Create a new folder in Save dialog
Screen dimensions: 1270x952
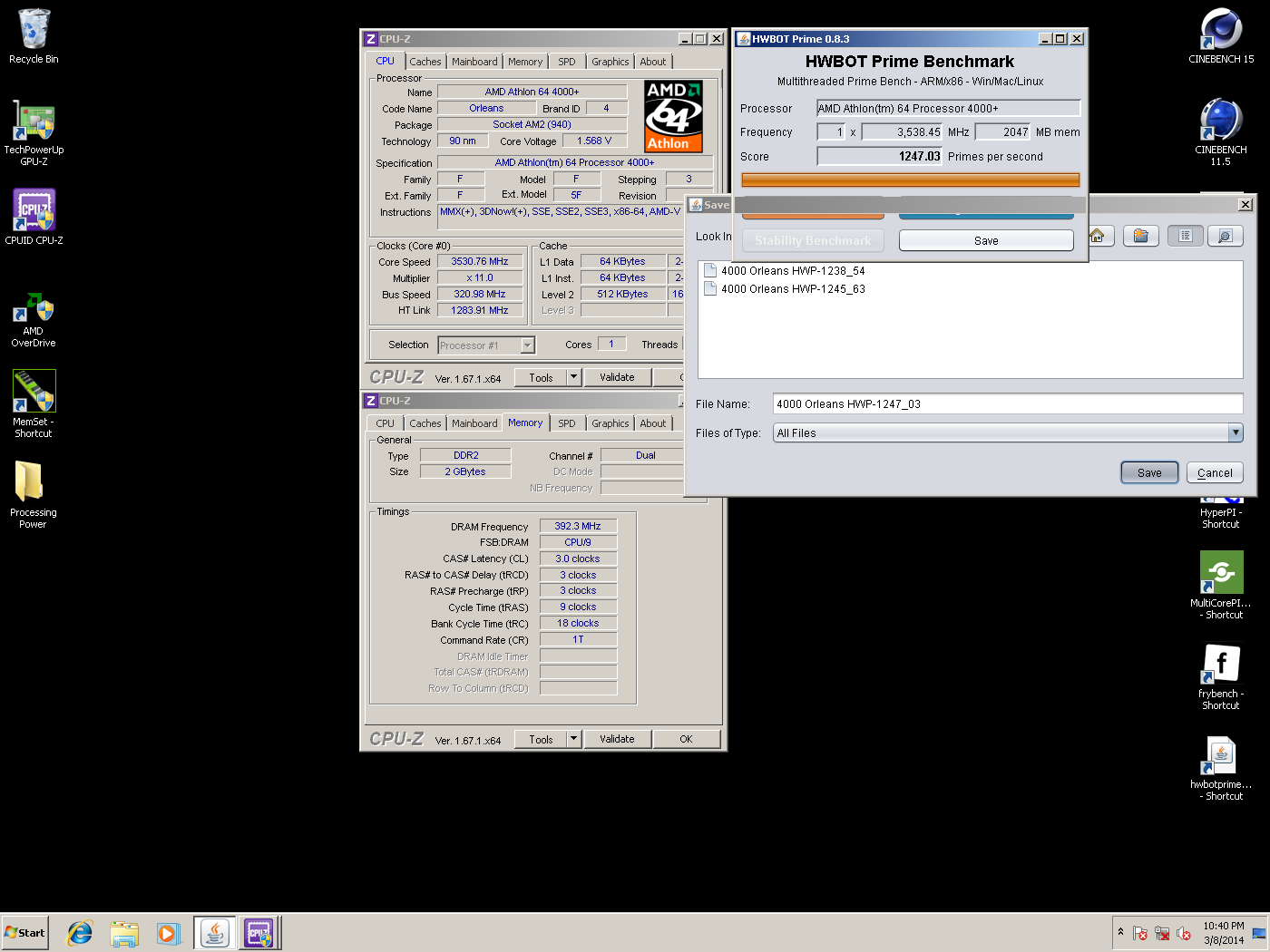pos(1141,236)
